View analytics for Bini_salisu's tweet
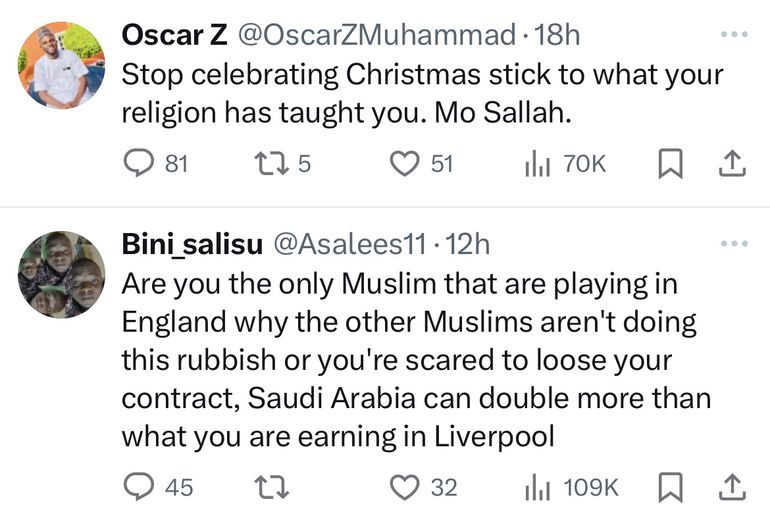 coord(535,487)
